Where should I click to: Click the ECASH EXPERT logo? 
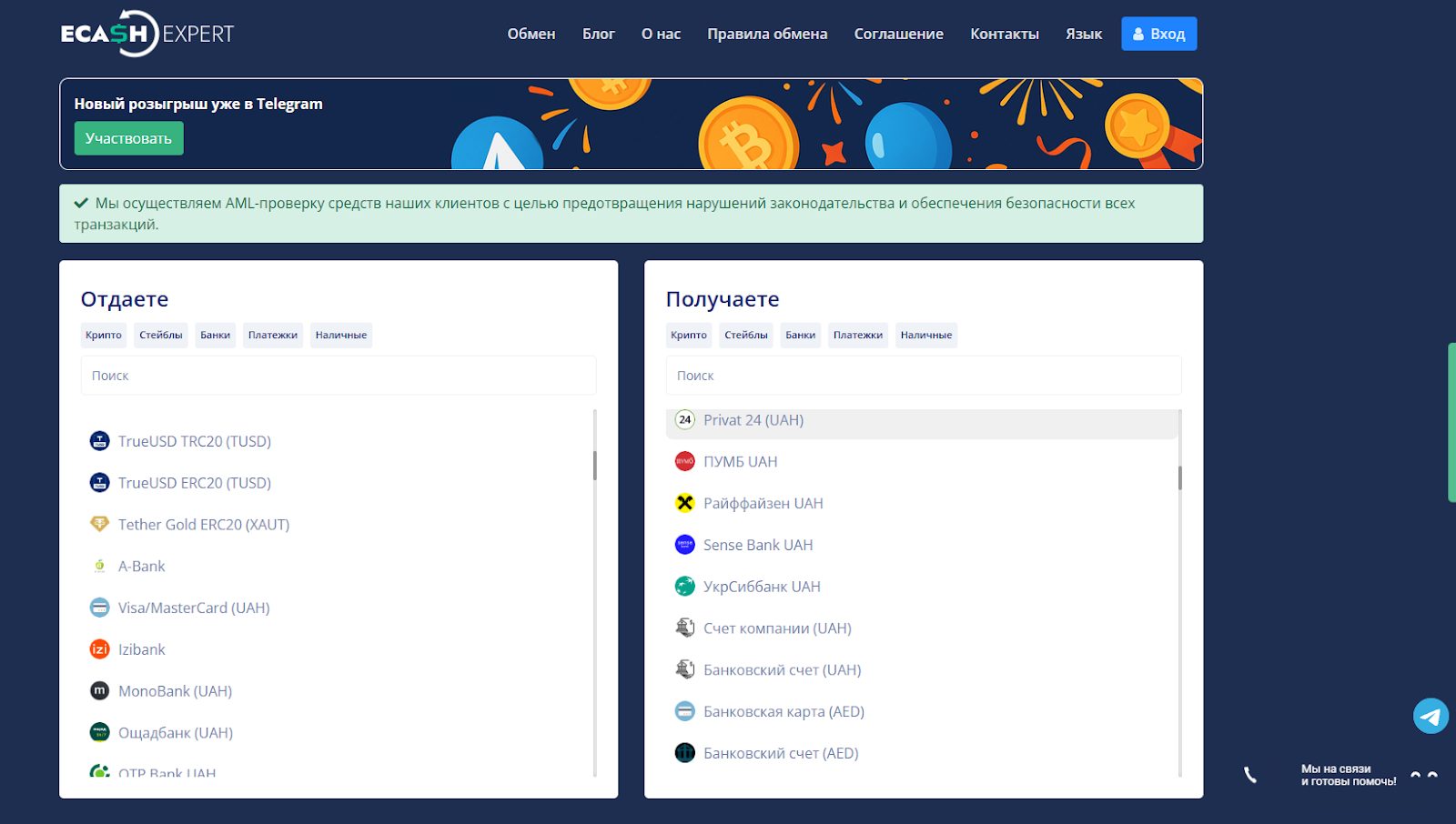click(x=147, y=34)
